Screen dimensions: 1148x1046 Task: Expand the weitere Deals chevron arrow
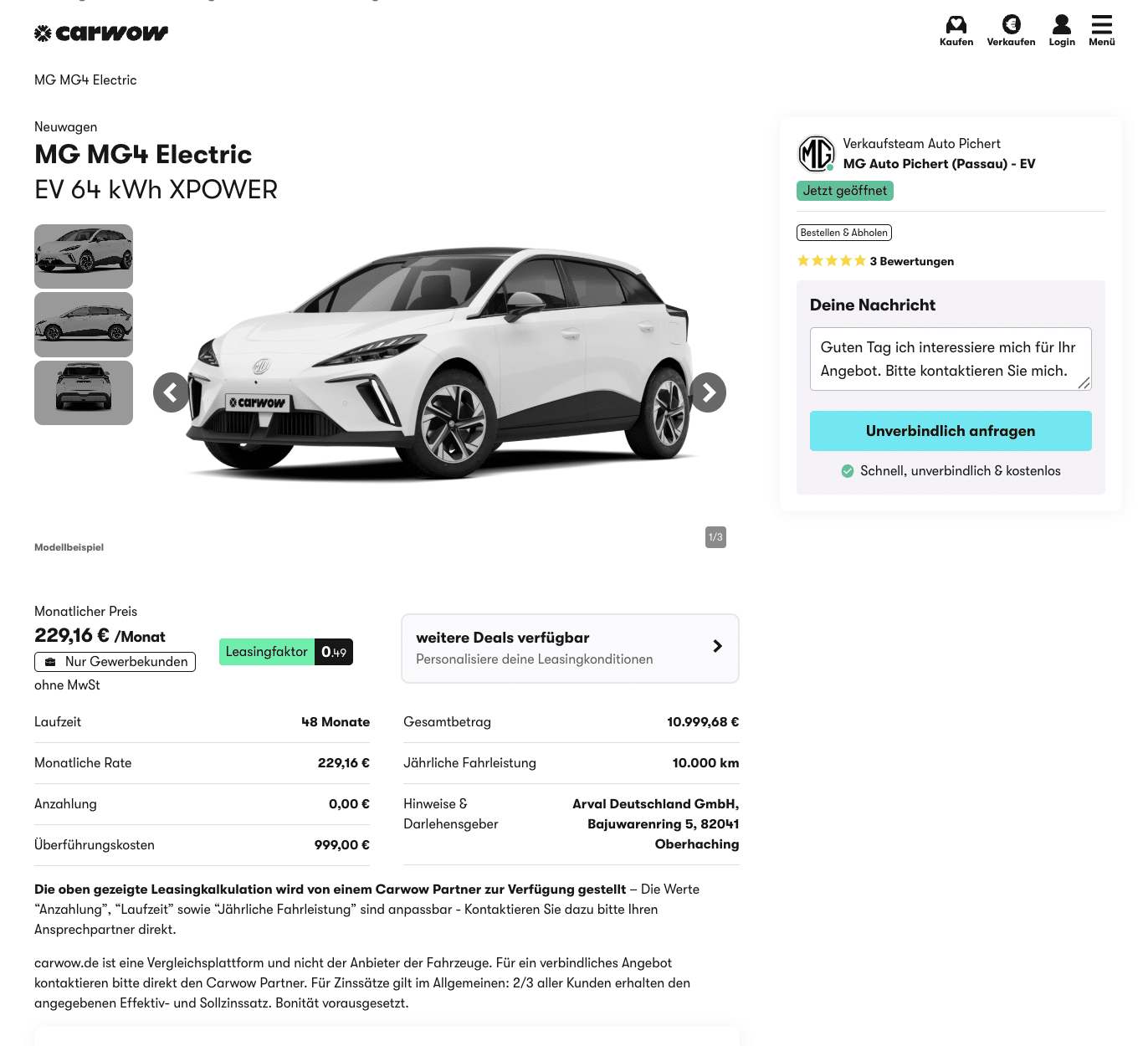pyautogui.click(x=717, y=646)
